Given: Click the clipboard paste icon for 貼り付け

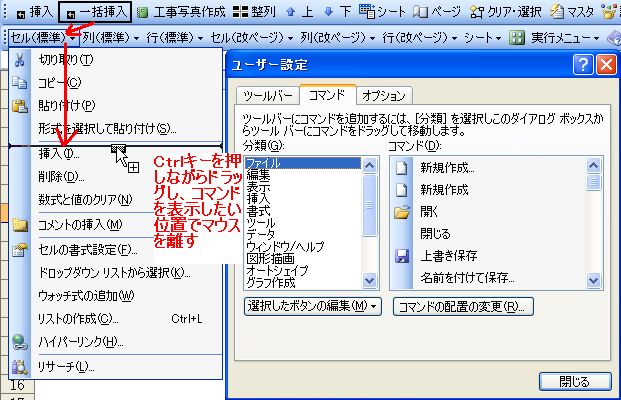Looking at the screenshot, I should [19, 105].
